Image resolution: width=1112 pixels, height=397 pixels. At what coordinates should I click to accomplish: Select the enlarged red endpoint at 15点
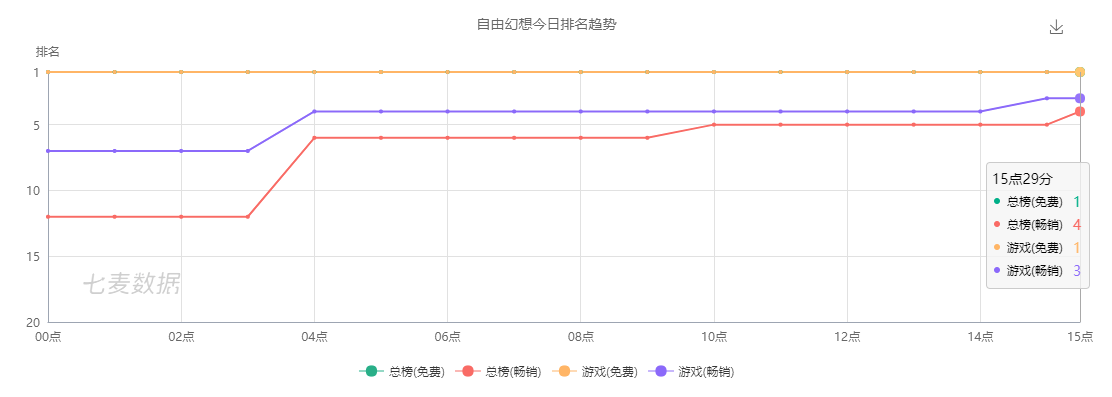(x=1079, y=111)
